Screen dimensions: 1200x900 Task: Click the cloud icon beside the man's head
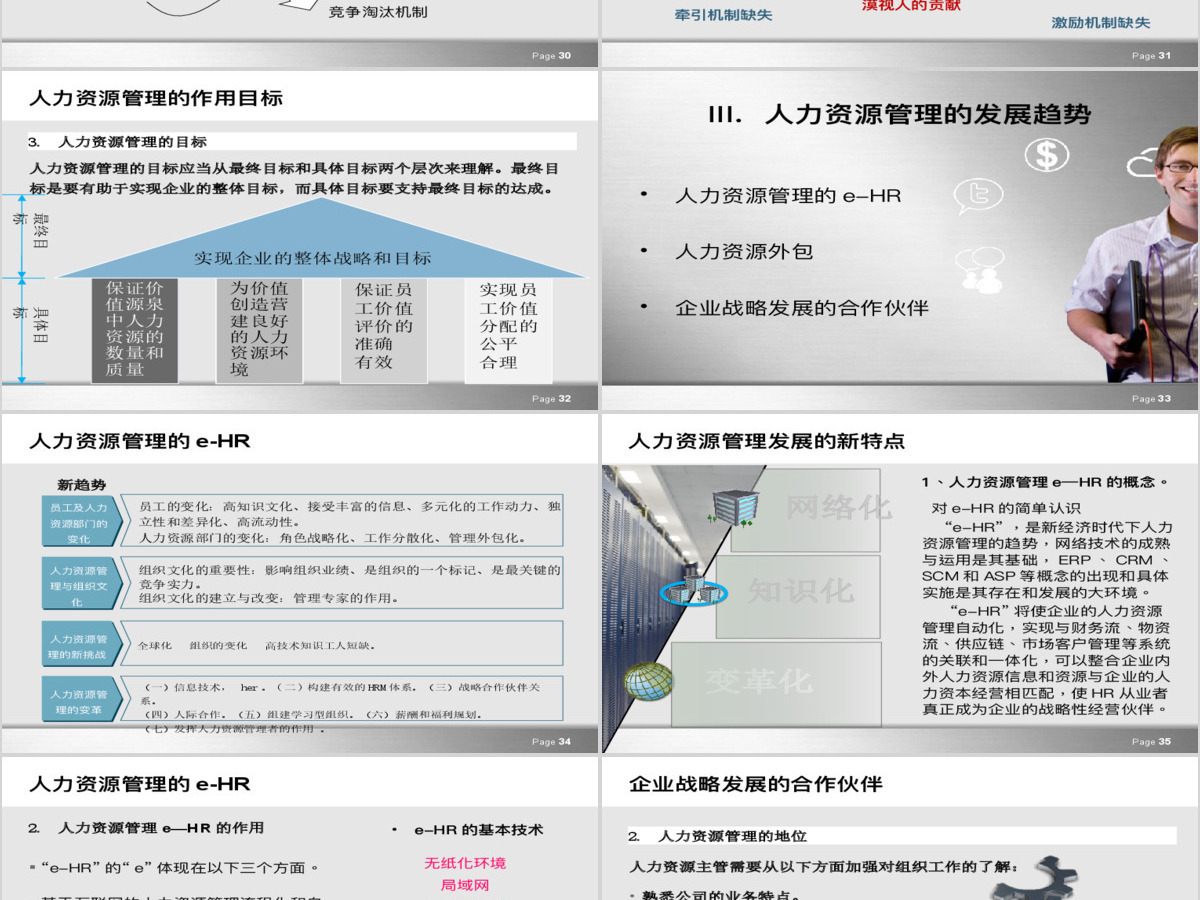[x=1141, y=163]
